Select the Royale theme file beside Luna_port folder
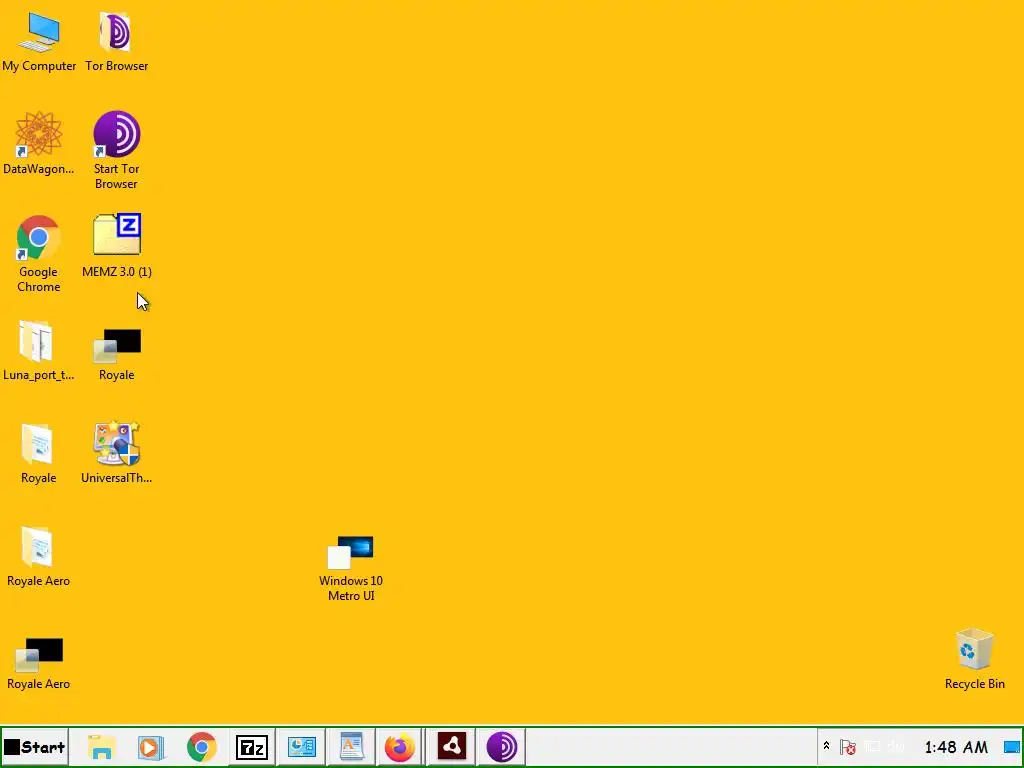The height and width of the screenshot is (768, 1024). click(x=117, y=354)
